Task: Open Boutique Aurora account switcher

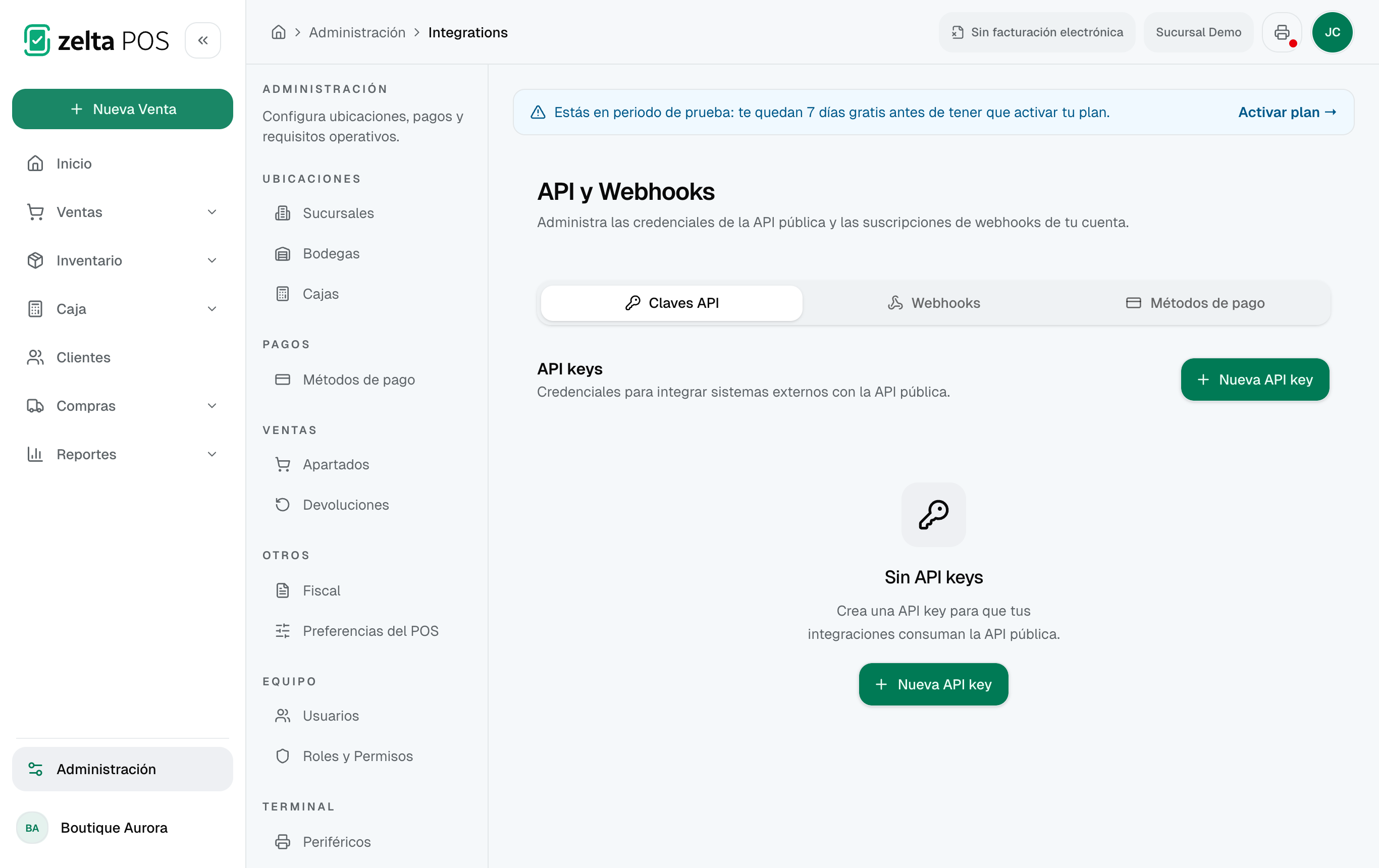Action: click(122, 828)
